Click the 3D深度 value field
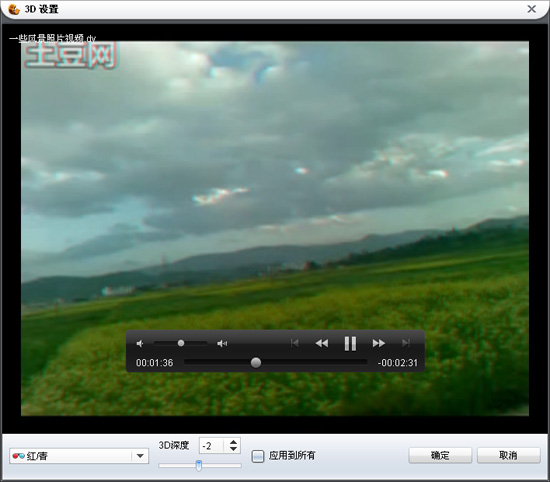 coord(211,446)
